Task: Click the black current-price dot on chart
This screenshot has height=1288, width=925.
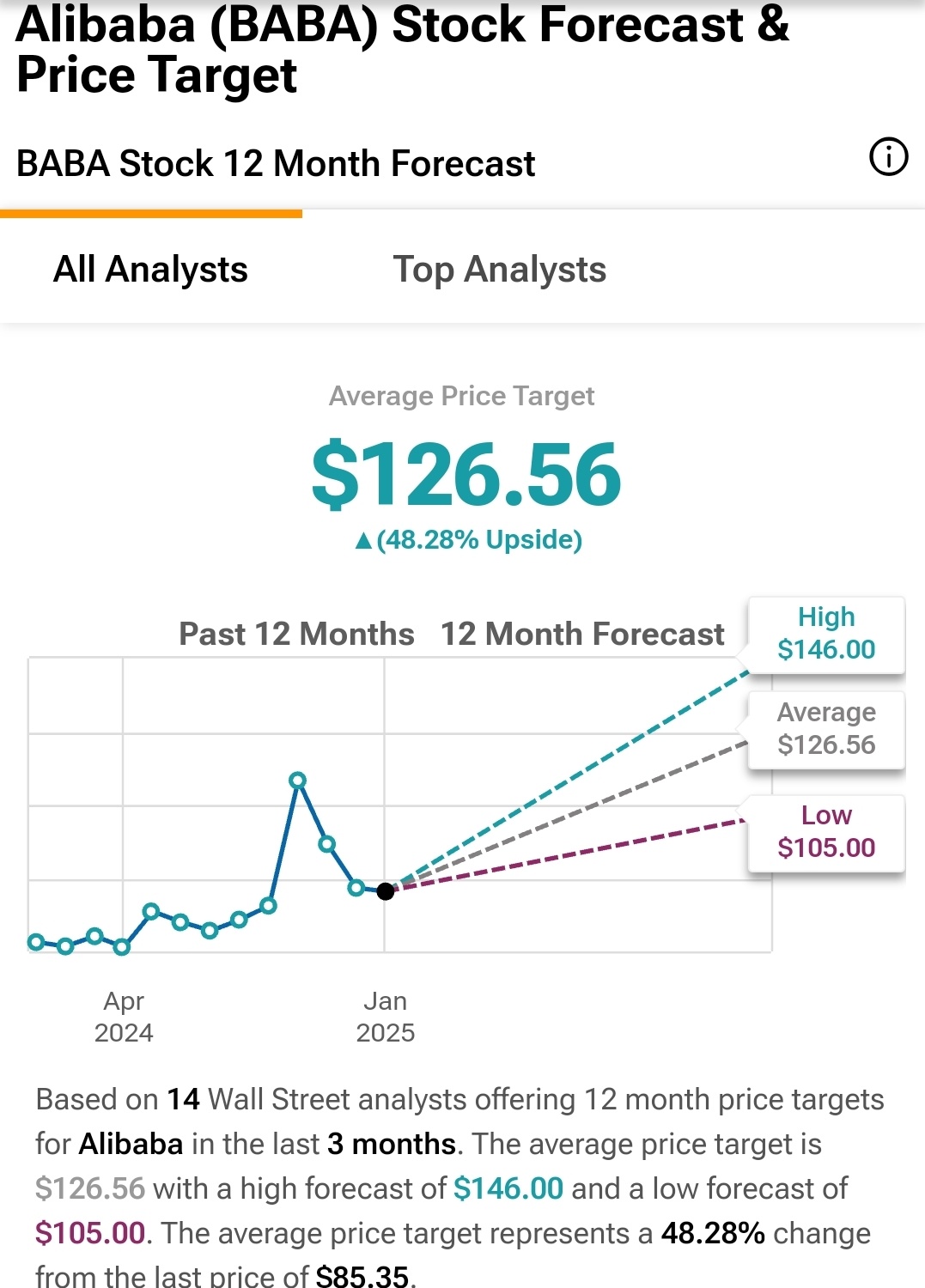Action: (386, 891)
